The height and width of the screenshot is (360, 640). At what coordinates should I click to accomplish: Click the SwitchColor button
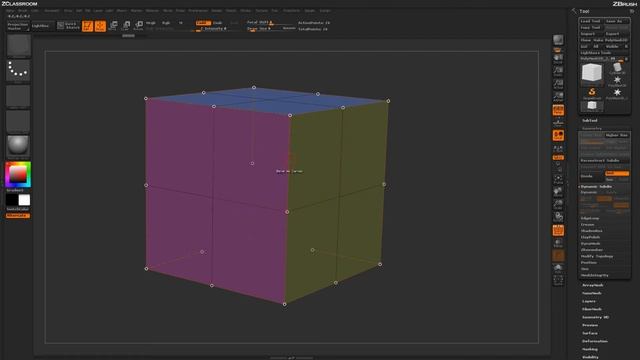18,209
